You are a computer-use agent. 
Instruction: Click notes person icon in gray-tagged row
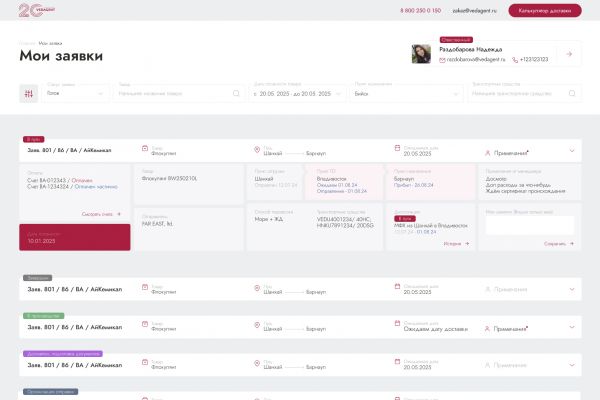pyautogui.click(x=488, y=289)
